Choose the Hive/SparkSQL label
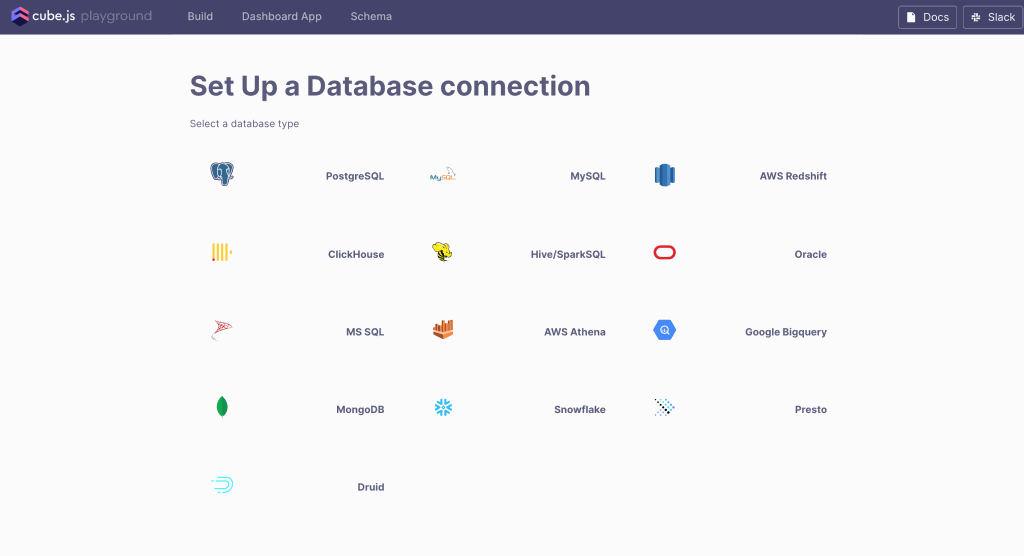1024x556 pixels. tap(568, 254)
